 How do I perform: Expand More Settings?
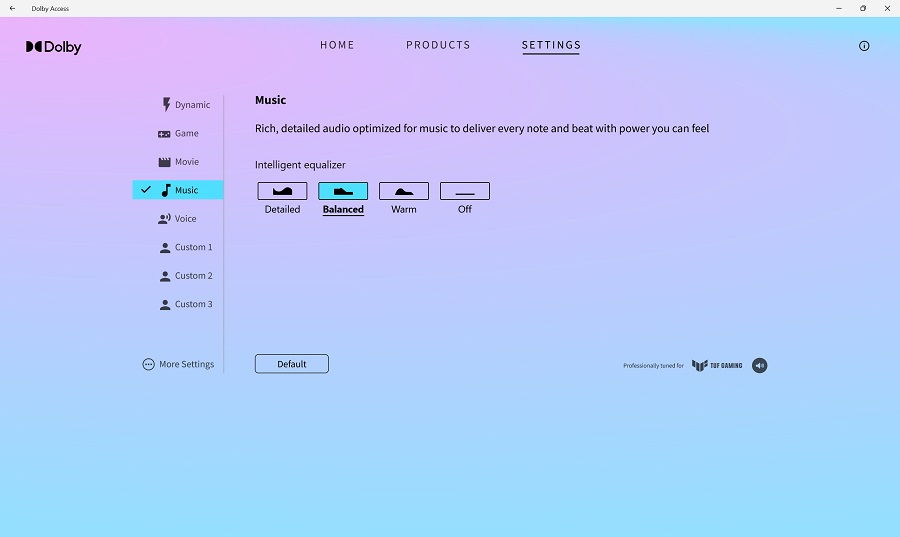click(x=178, y=365)
